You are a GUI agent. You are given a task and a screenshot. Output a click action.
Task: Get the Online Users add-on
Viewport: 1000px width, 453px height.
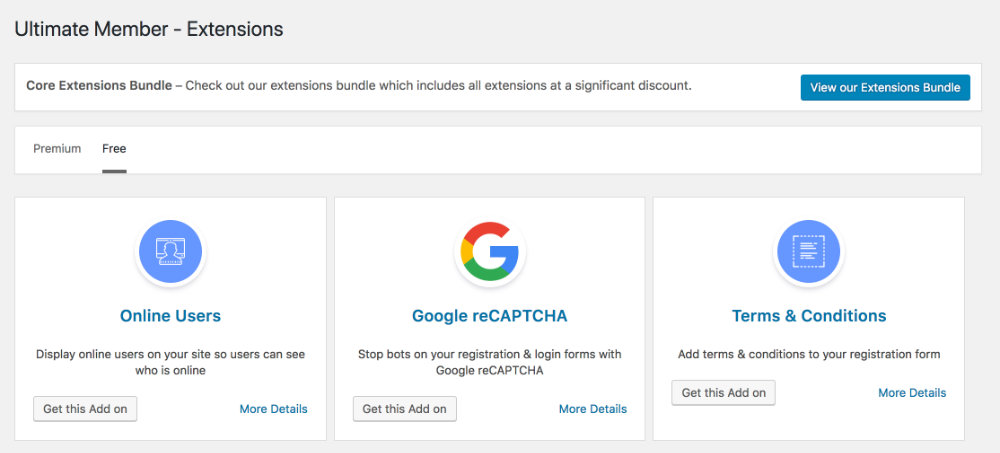85,409
